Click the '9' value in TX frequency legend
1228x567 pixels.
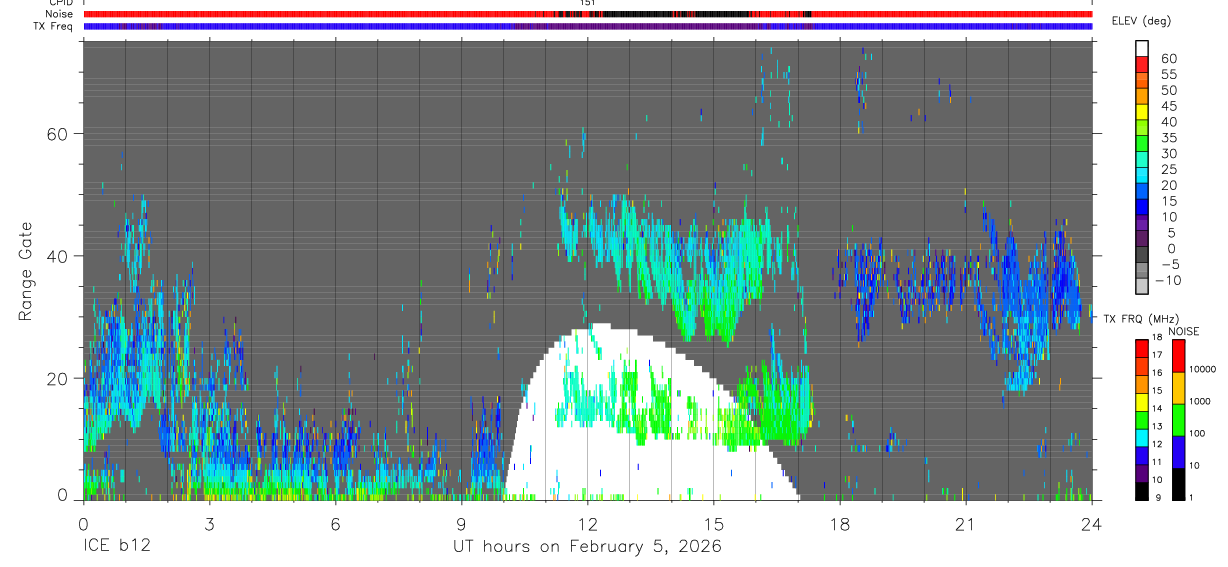[x=1157, y=498]
